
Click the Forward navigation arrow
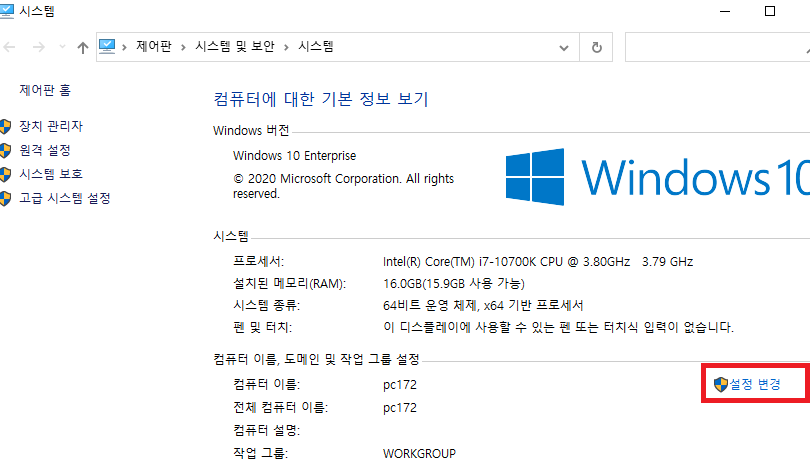click(x=39, y=48)
